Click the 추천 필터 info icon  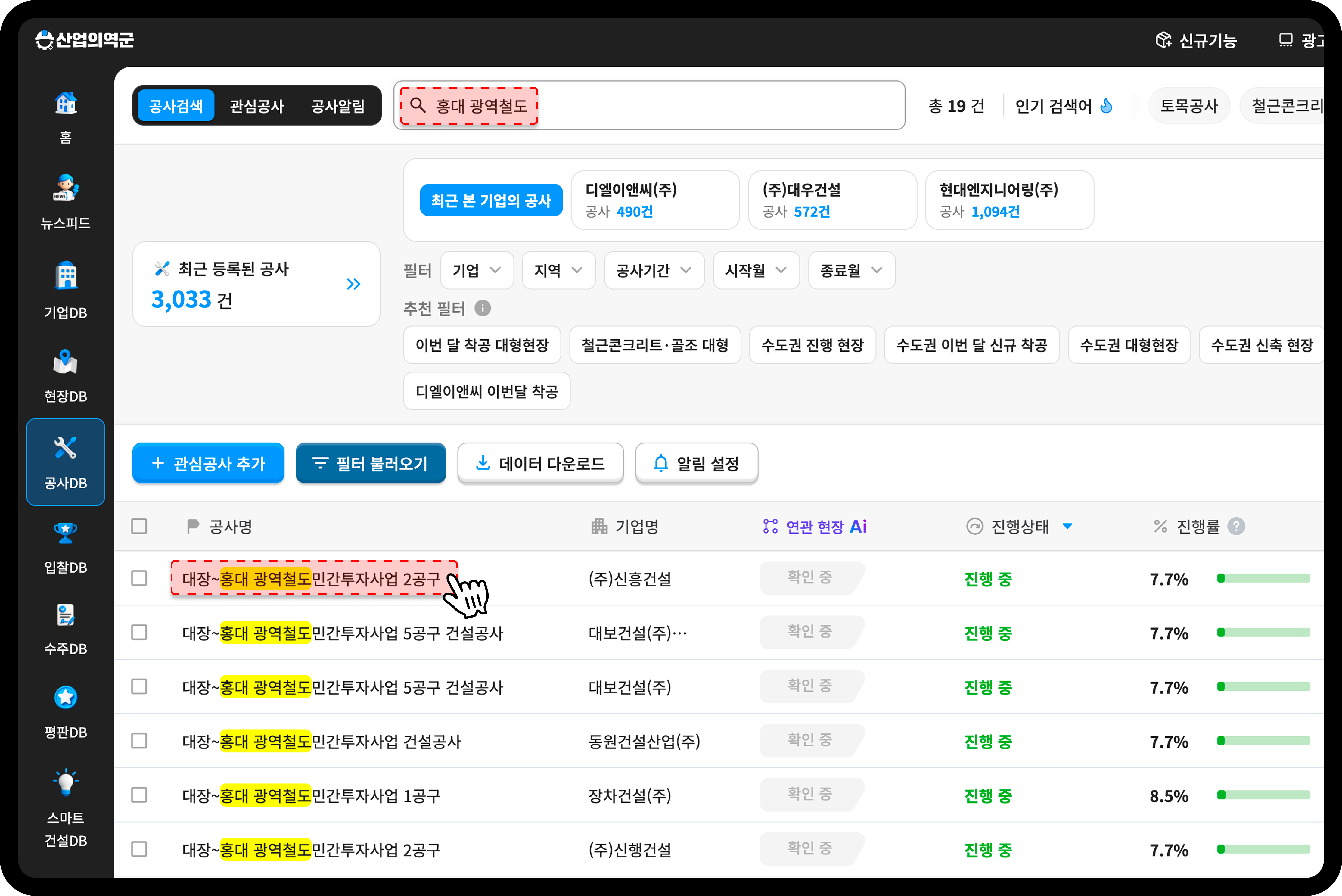pyautogui.click(x=483, y=309)
